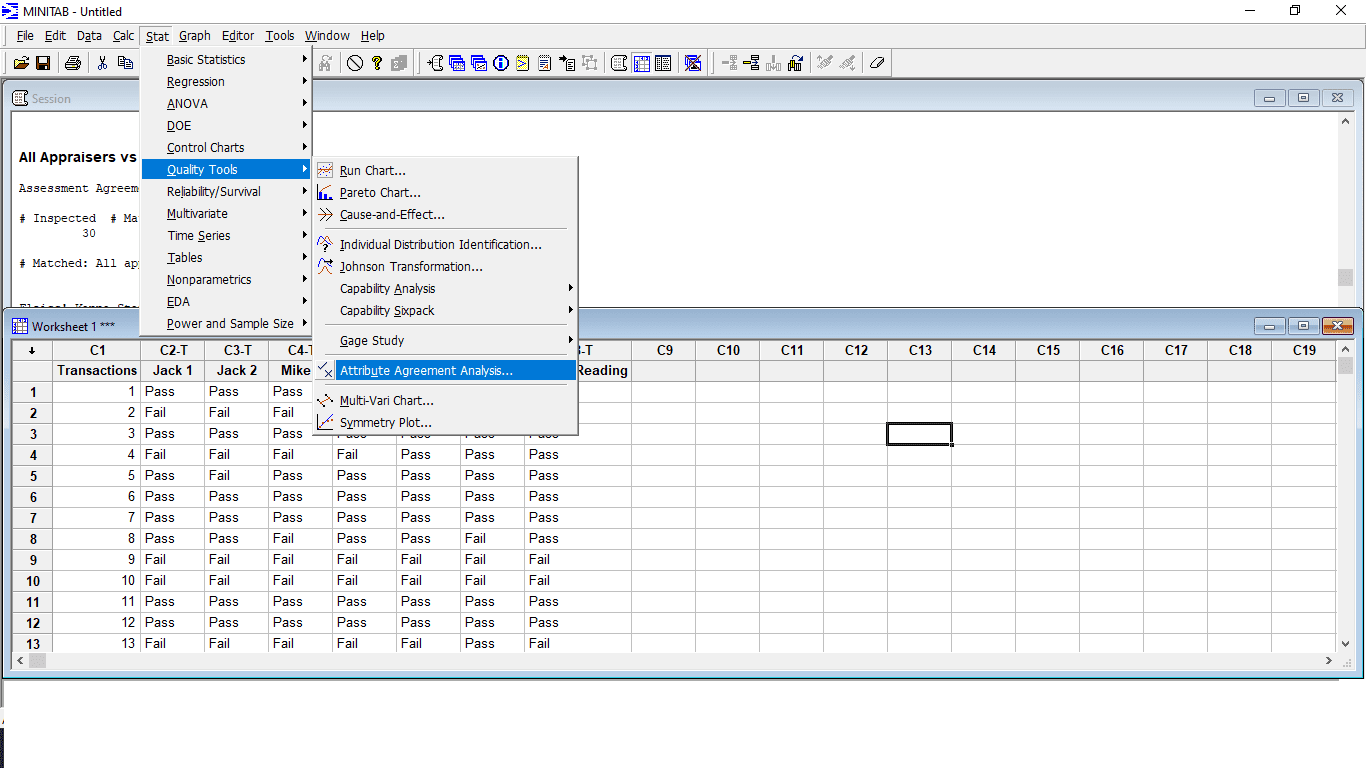Click the Open Project folder icon
1366x768 pixels.
click(21, 63)
